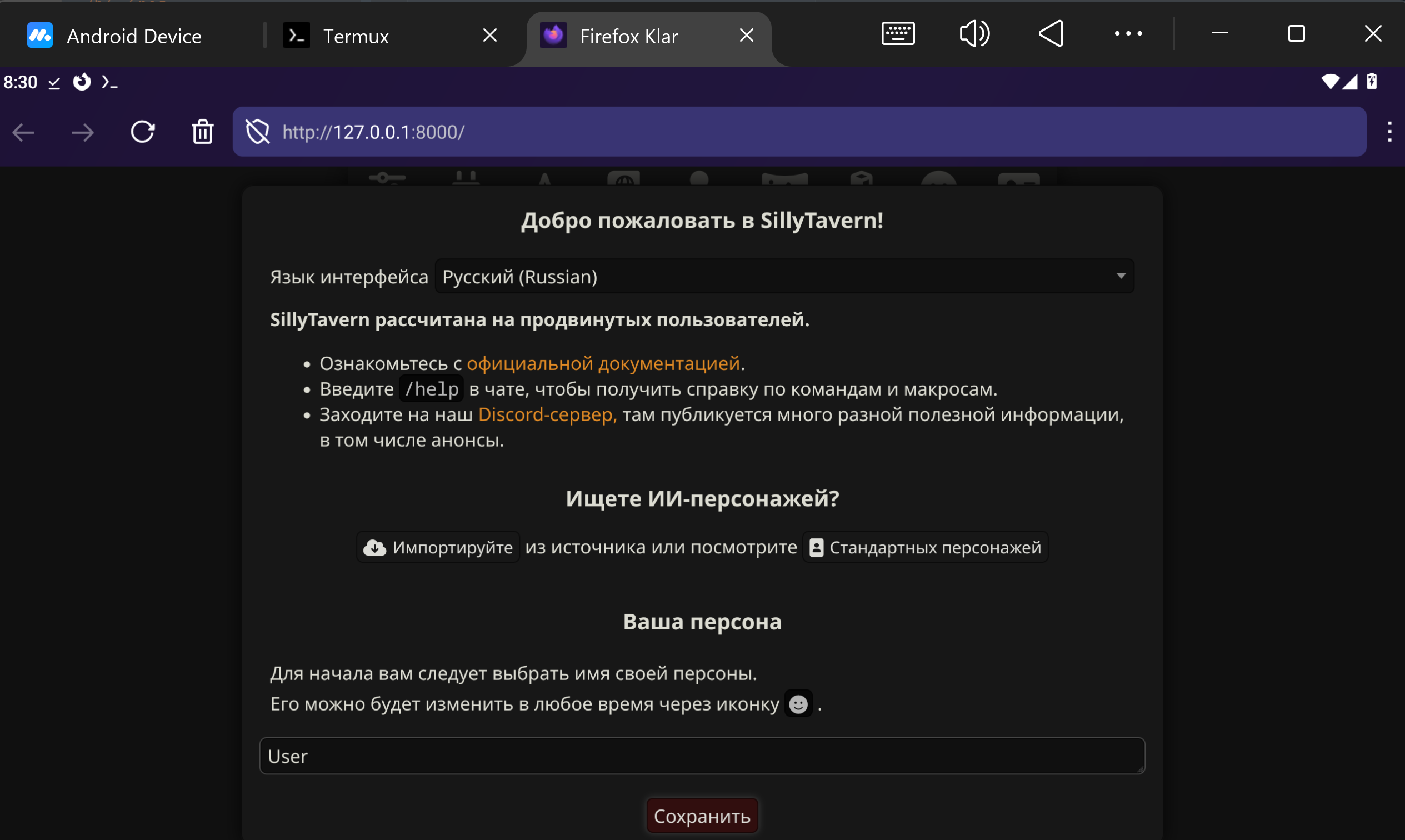
Task: Click the browser forward arrow
Action: pyautogui.click(x=83, y=132)
